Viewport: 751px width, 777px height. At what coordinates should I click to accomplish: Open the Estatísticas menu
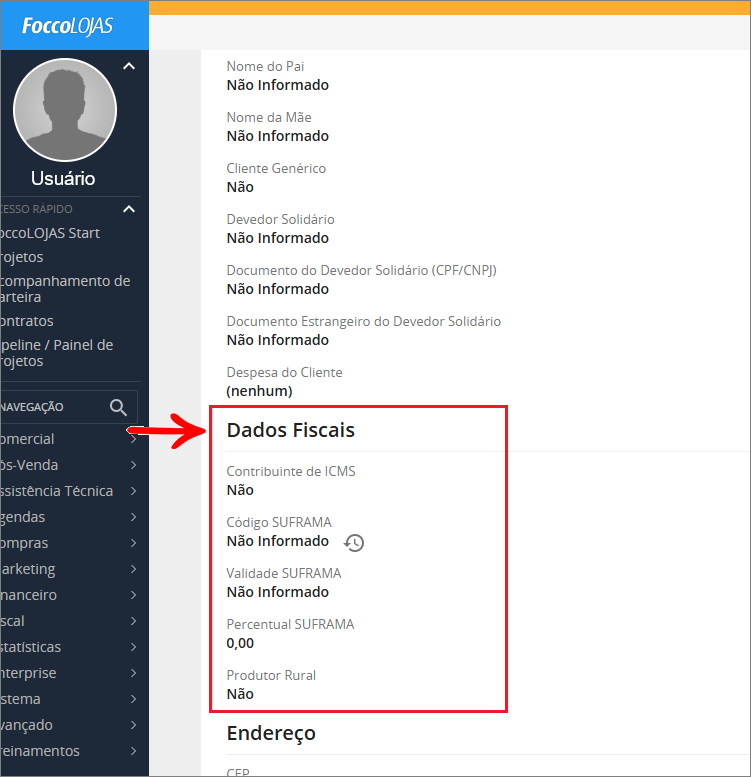click(31, 647)
